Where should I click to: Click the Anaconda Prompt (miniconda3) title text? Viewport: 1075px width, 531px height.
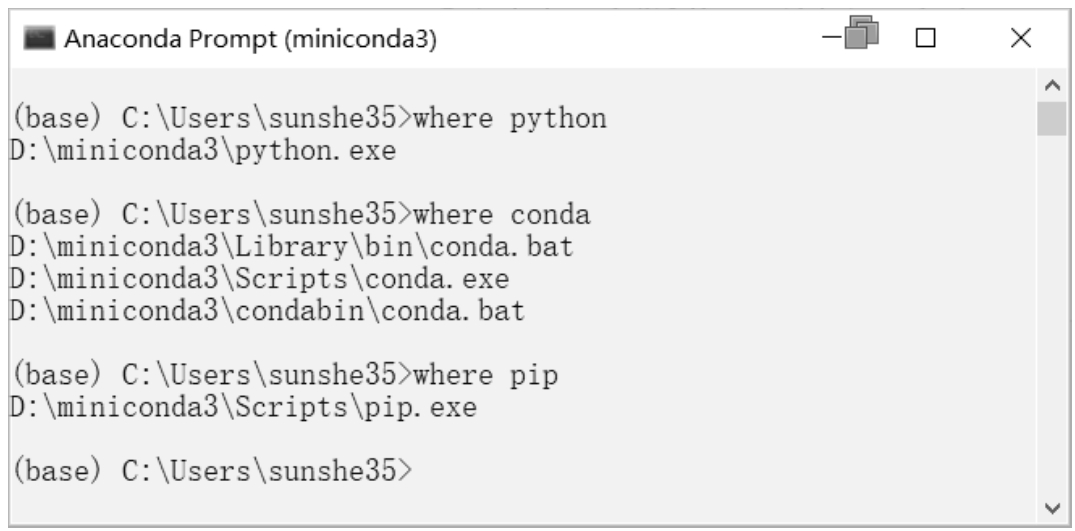250,39
